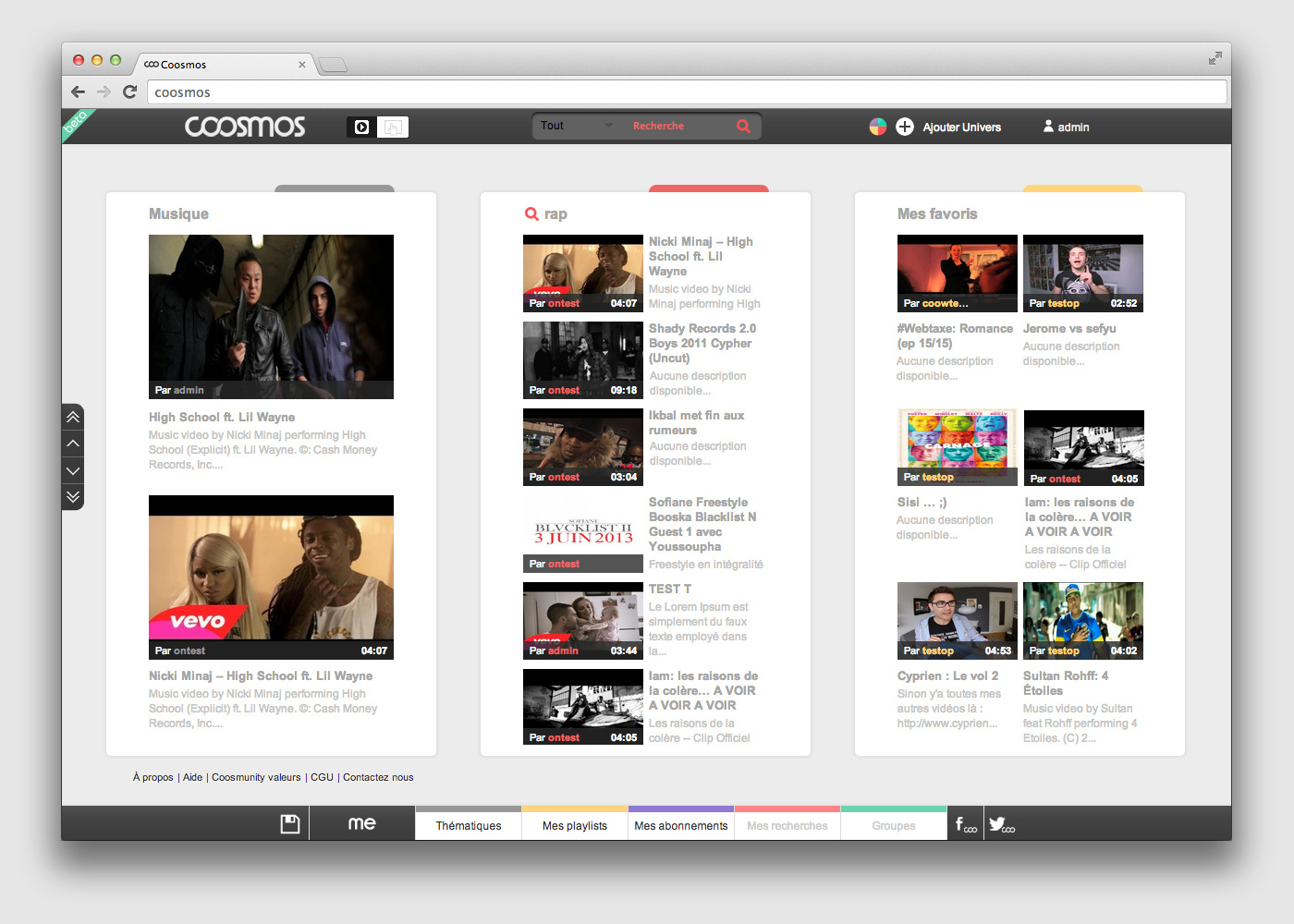The height and width of the screenshot is (924, 1294).
Task: Open 'Sisi ... ;)' colorful favorite thumbnail
Action: coord(958,447)
